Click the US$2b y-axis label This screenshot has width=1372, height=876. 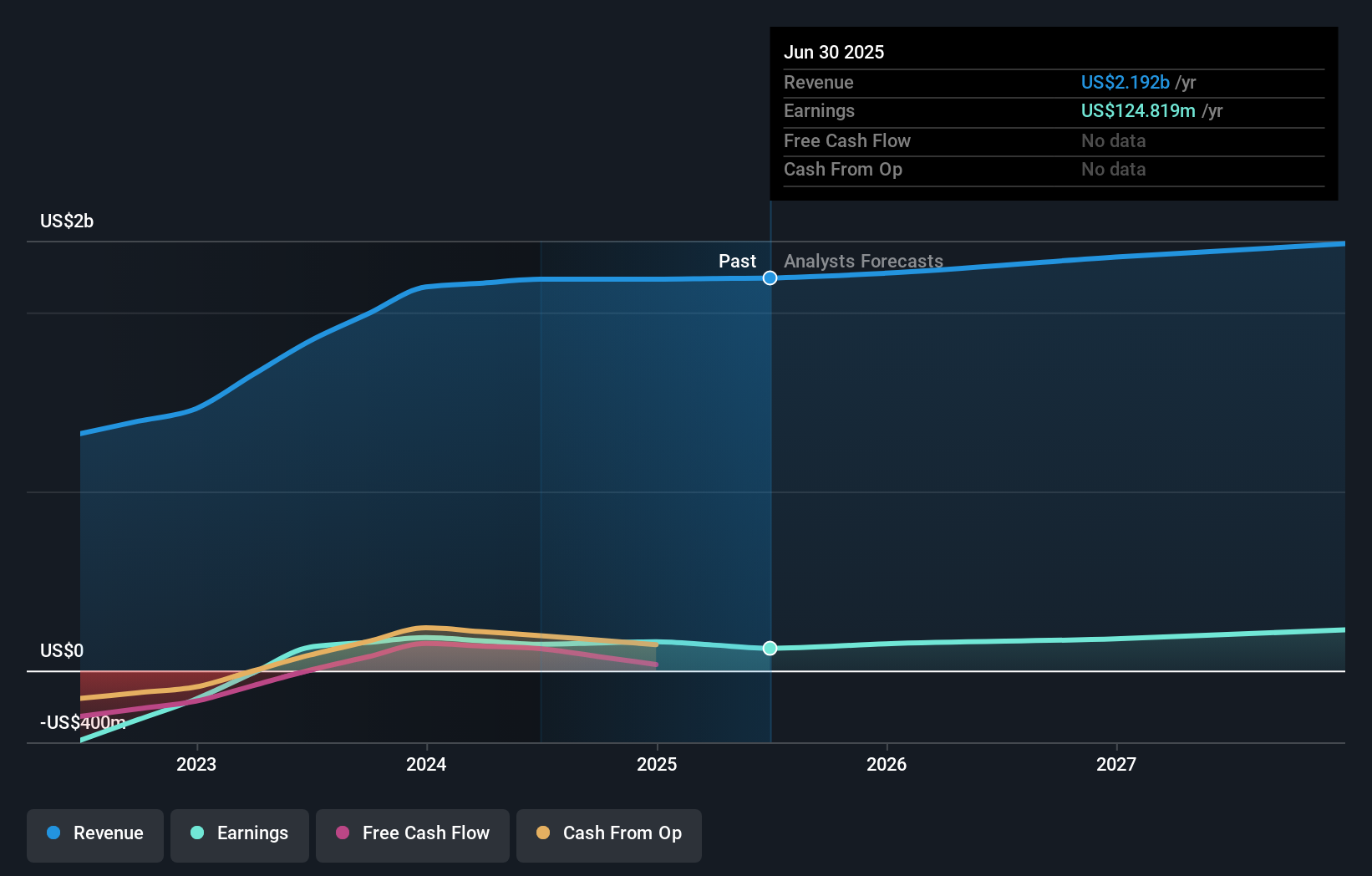(x=67, y=221)
